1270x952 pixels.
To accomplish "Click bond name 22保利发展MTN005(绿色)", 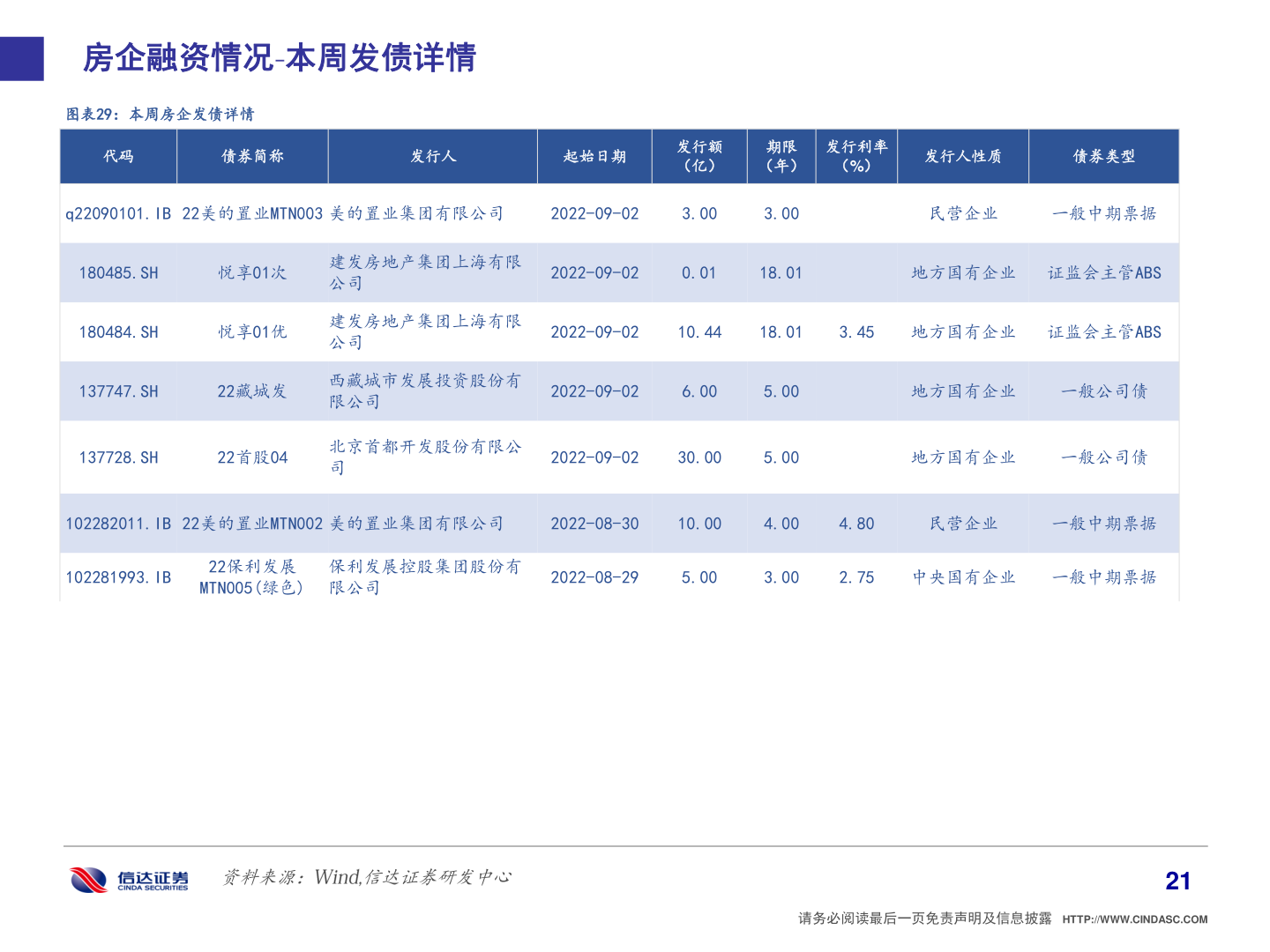I will 252,577.
